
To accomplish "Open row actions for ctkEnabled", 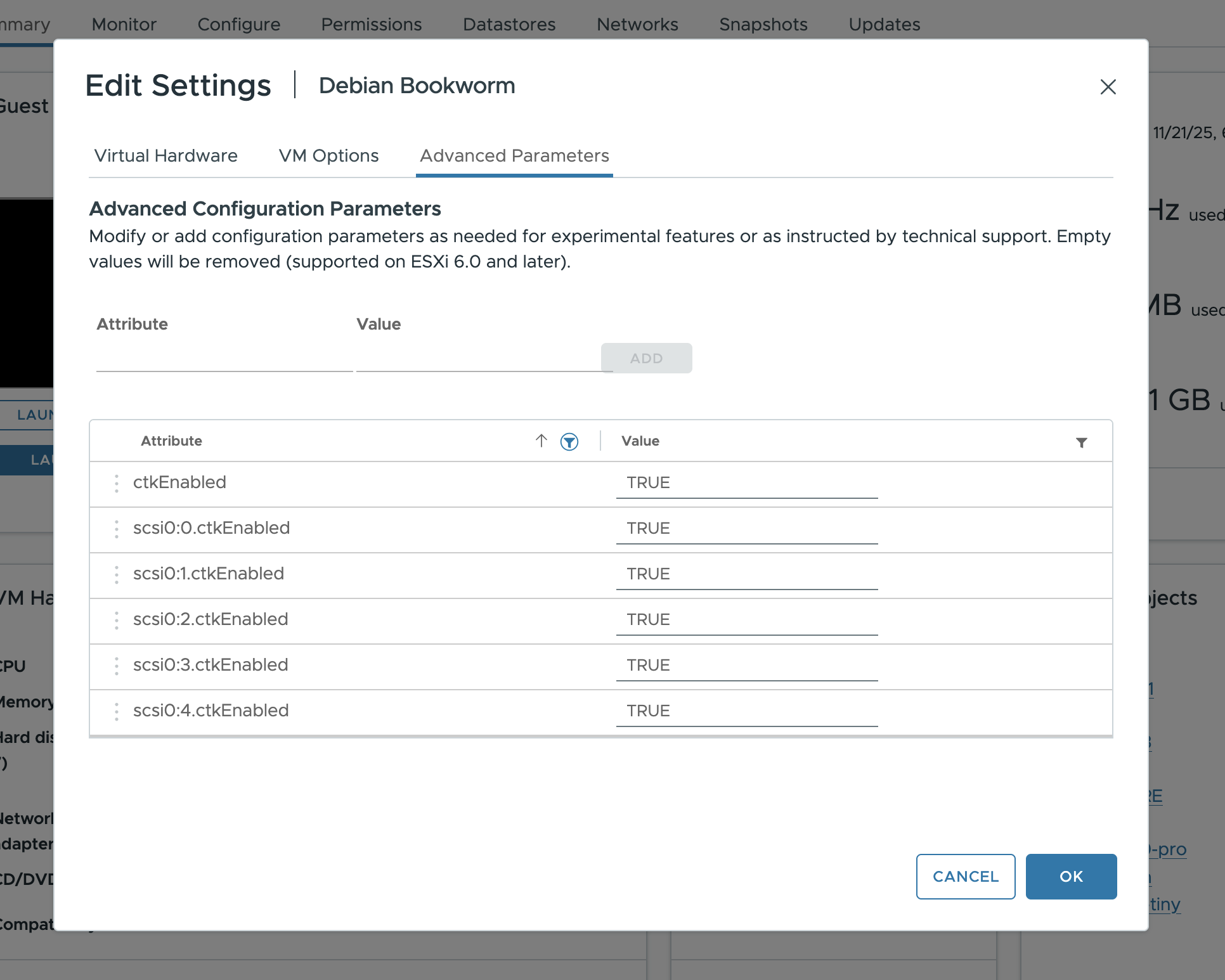I will click(117, 483).
